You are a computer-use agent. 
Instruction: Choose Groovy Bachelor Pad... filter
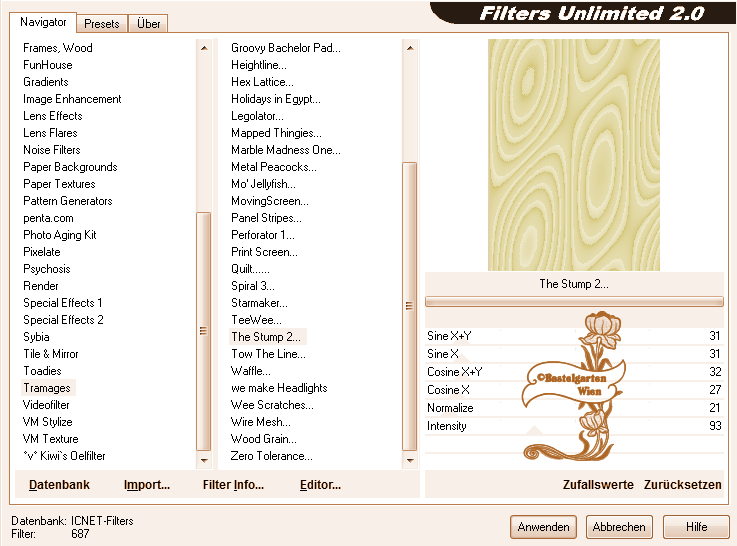[x=286, y=48]
